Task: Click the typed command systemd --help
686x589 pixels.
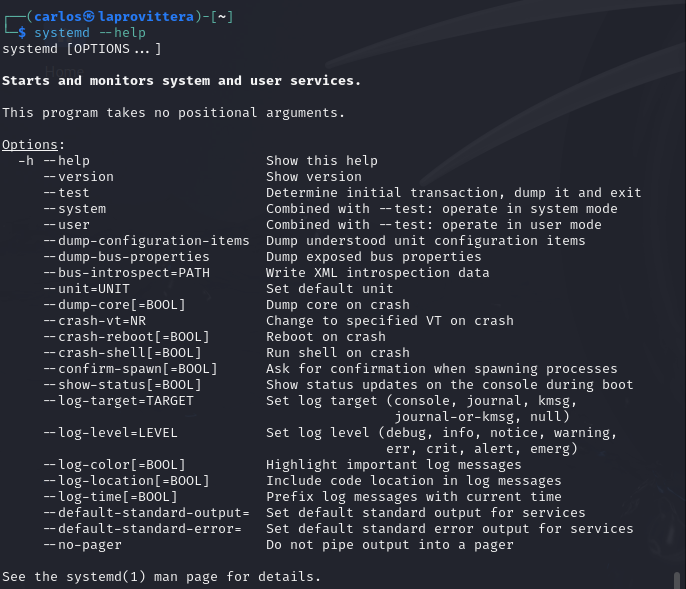Action: [90, 33]
